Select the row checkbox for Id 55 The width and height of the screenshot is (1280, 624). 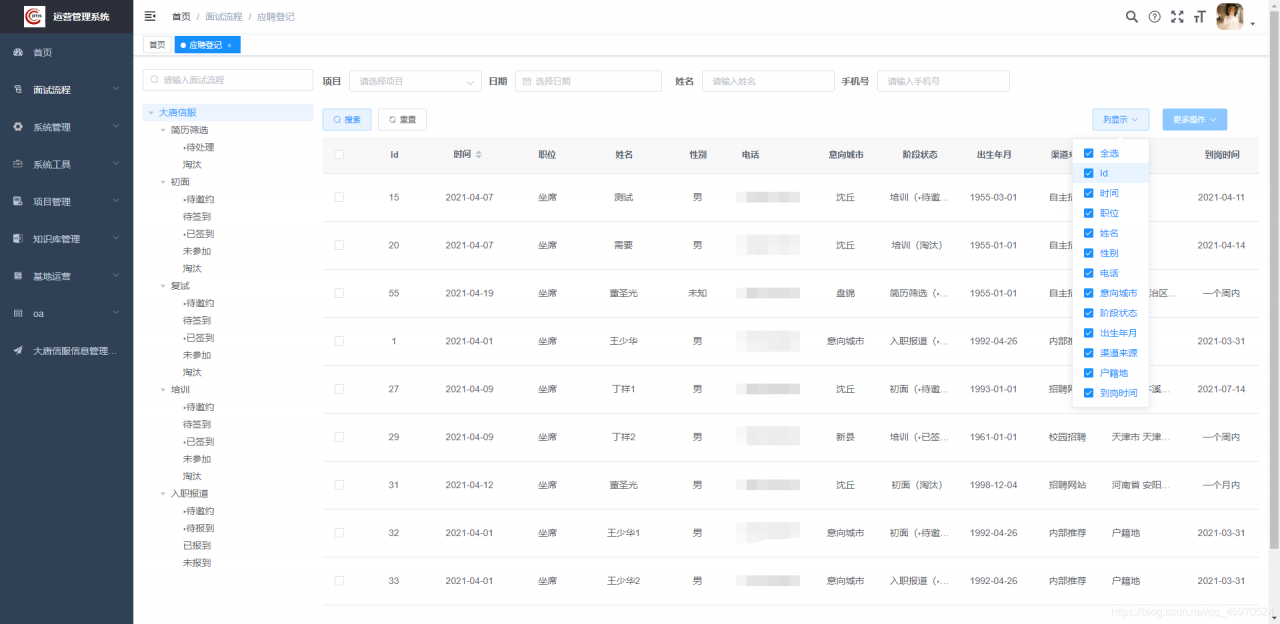tap(339, 293)
